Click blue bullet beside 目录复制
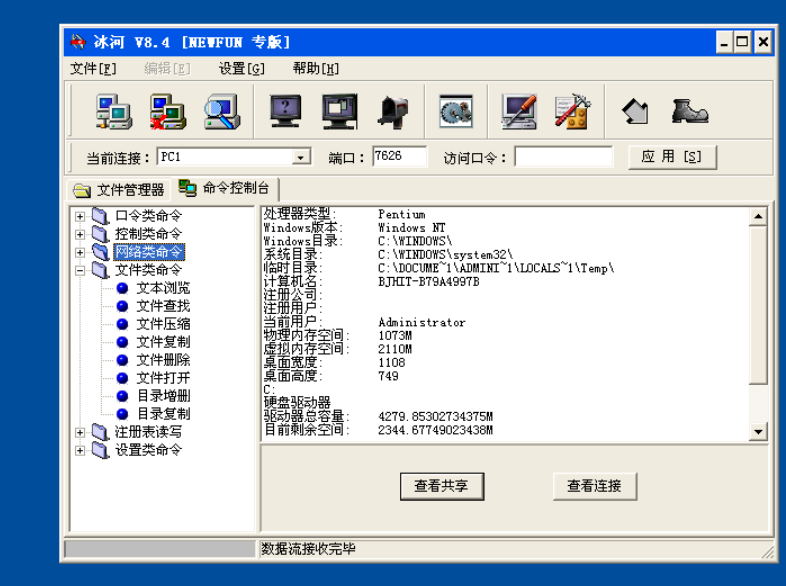Viewport: 786px width, 586px height. (122, 414)
